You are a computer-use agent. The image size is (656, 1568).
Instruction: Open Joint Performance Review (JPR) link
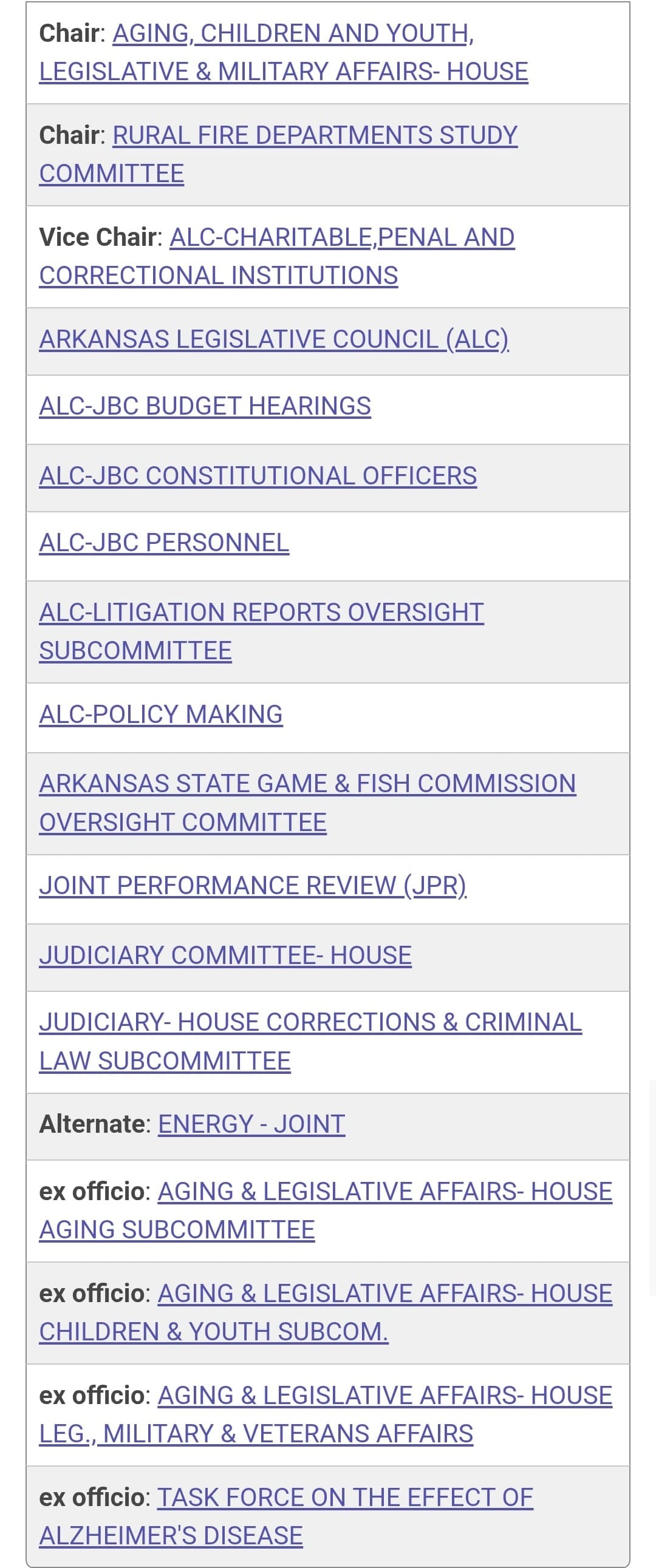pos(253,885)
